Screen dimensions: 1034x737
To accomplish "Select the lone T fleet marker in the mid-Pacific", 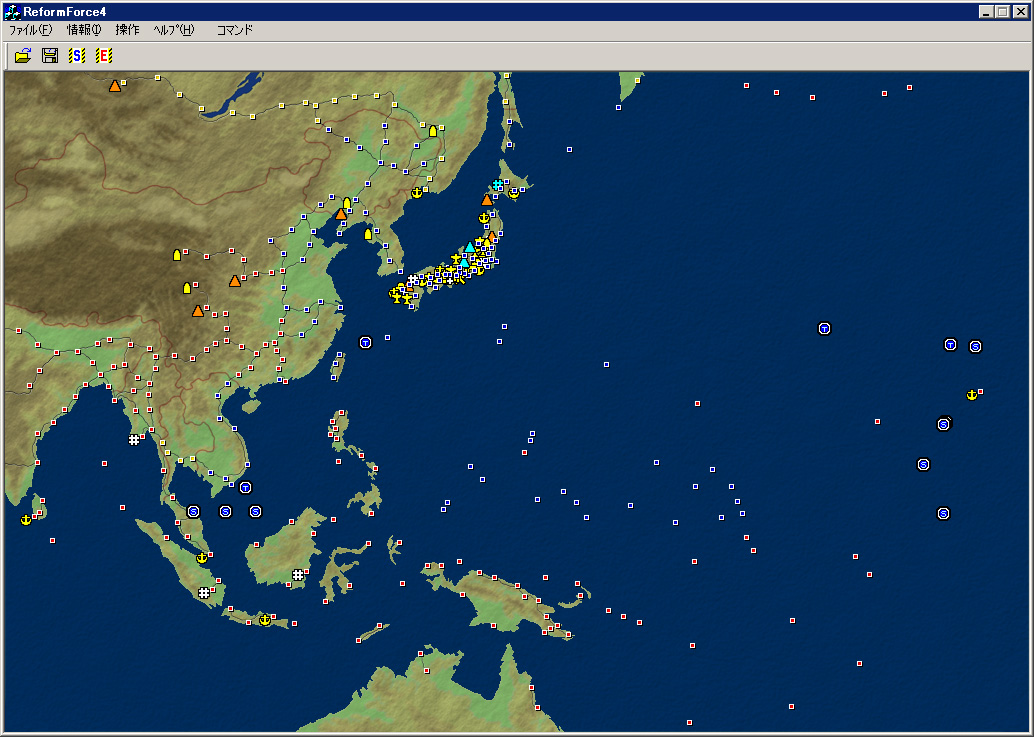I will [824, 329].
